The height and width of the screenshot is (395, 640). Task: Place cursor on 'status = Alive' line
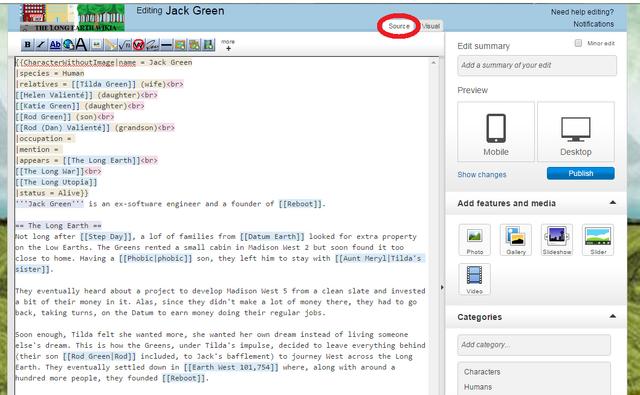(x=51, y=193)
